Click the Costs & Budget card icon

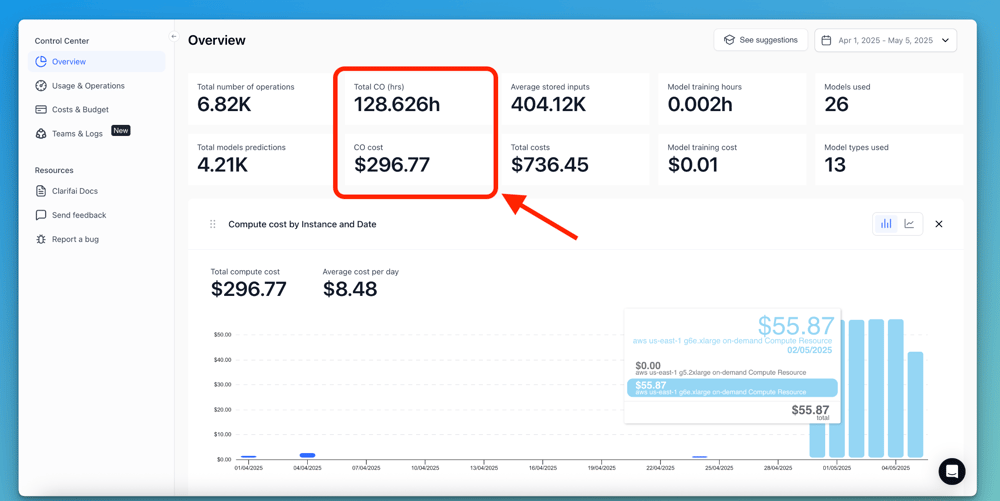(x=41, y=110)
